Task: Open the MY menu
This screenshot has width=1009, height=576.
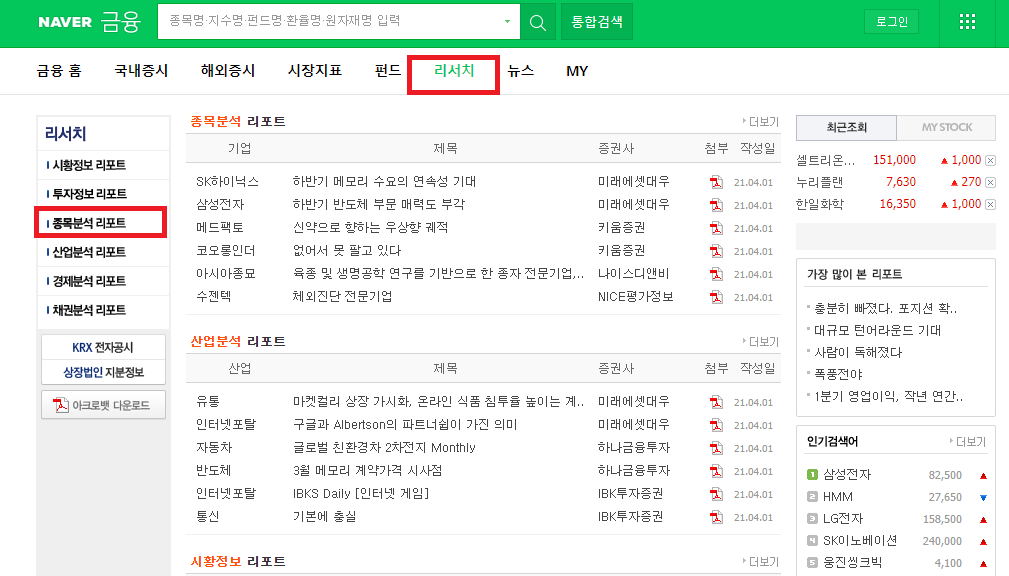Action: click(577, 71)
